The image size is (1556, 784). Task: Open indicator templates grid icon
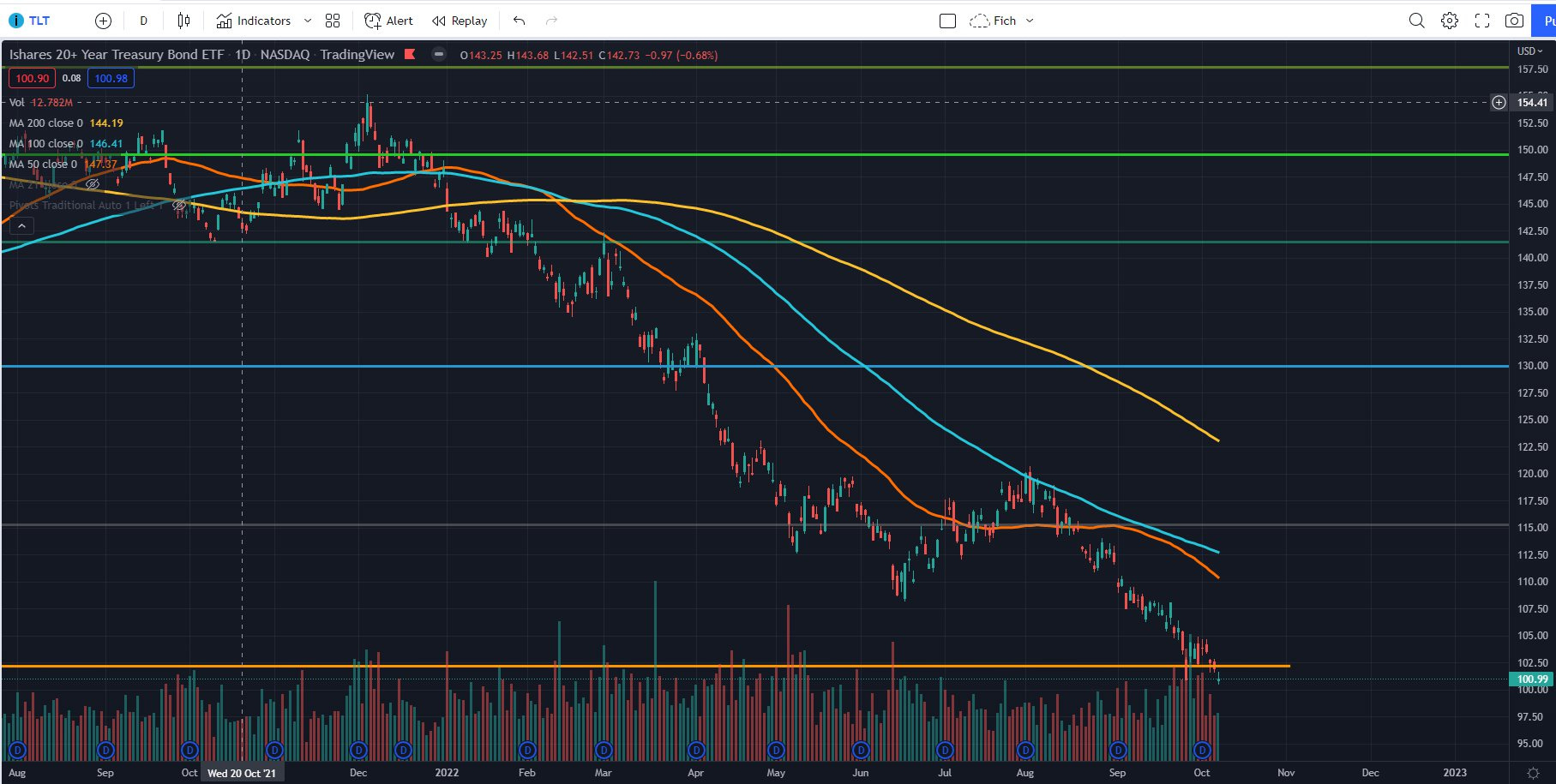pos(333,21)
